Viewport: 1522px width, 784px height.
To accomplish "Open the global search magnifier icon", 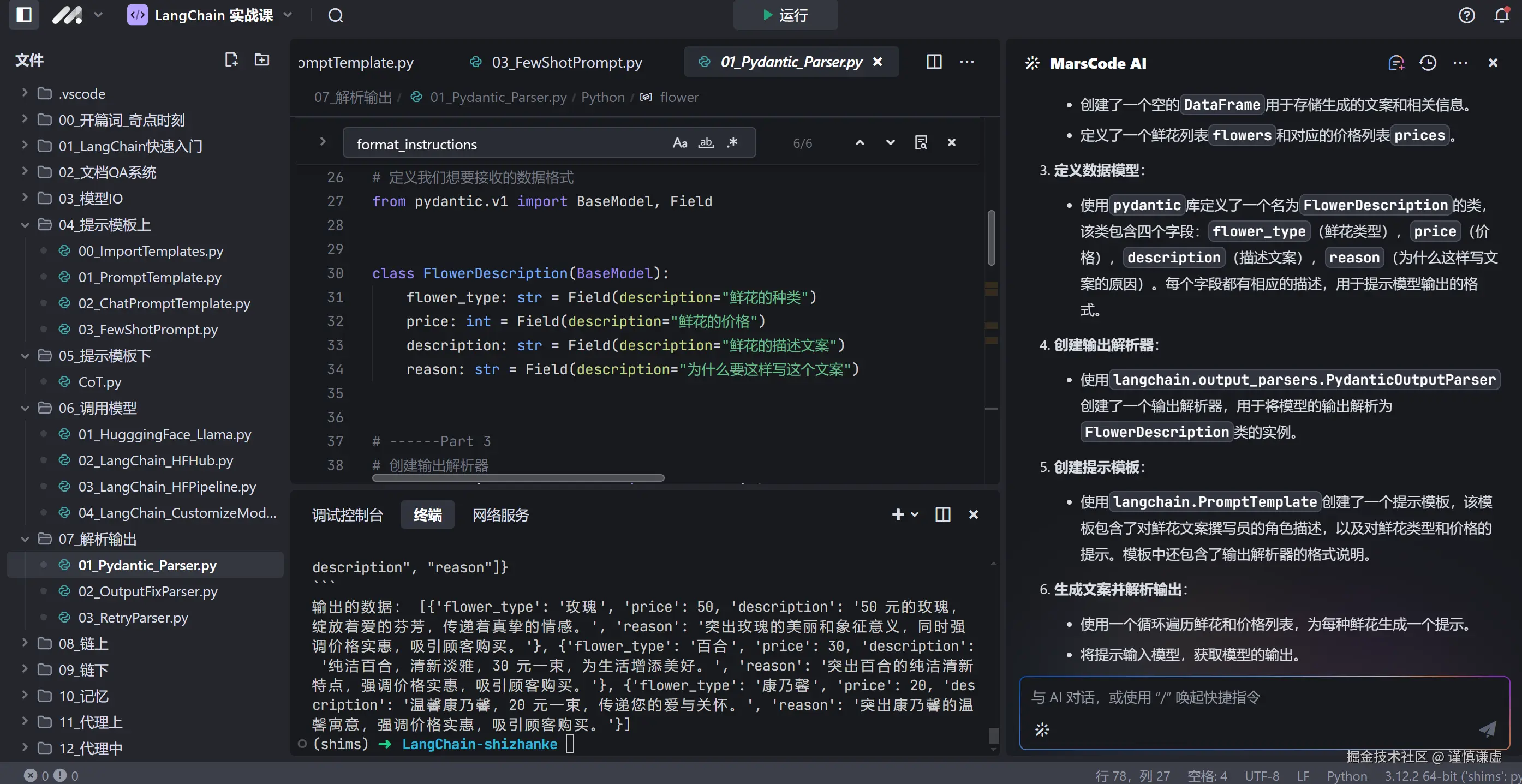I will (336, 15).
